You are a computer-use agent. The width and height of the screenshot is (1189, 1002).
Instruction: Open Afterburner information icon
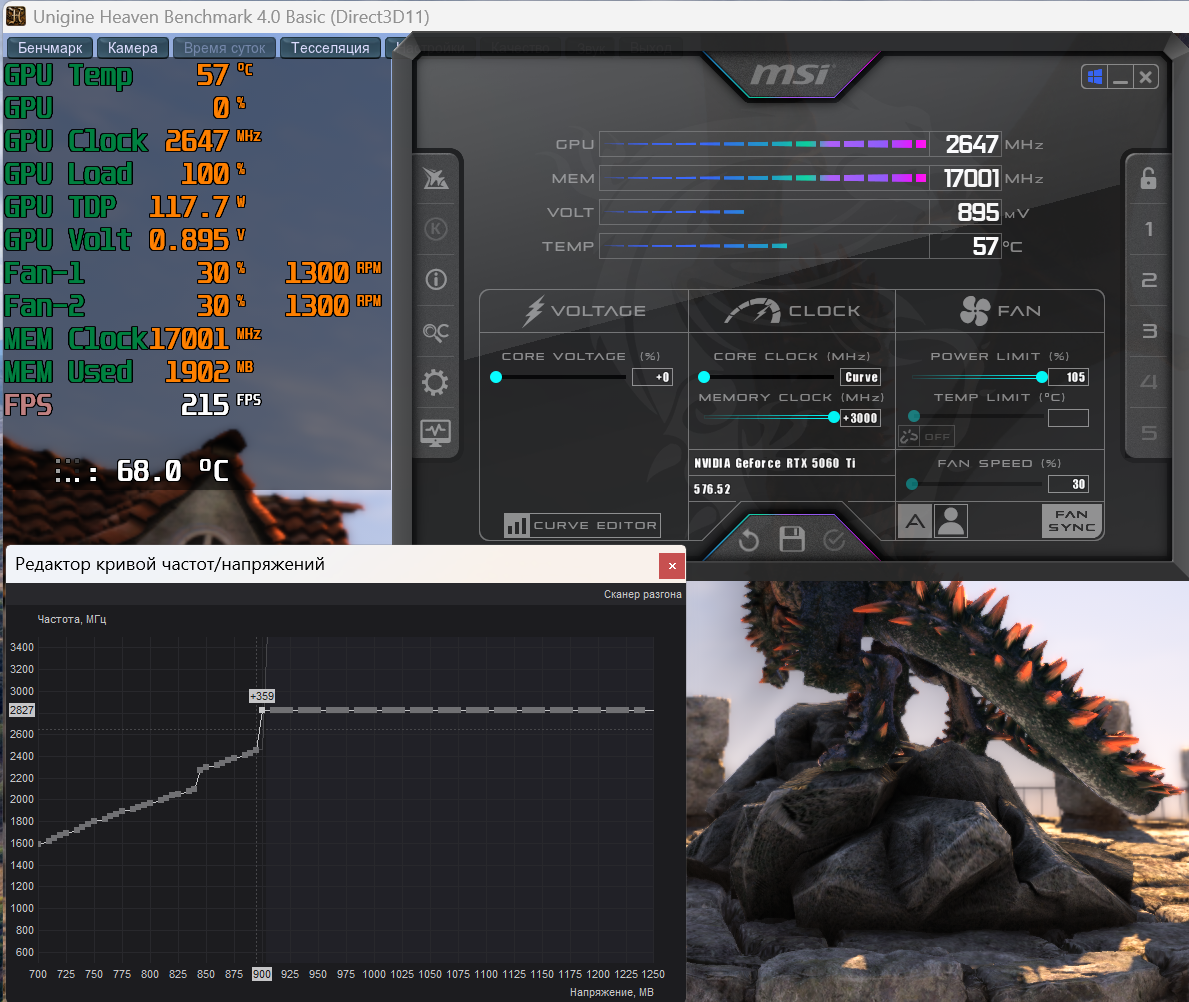coord(436,280)
